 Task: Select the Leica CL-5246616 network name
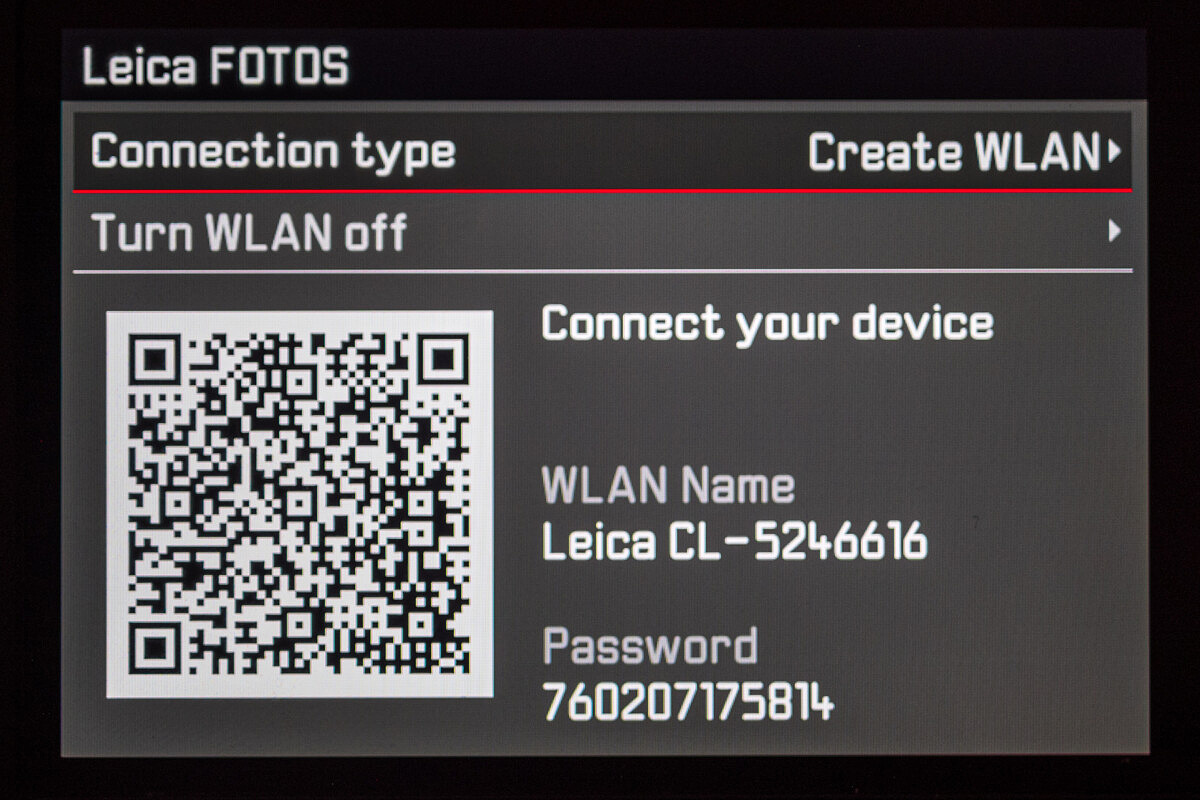click(x=735, y=542)
